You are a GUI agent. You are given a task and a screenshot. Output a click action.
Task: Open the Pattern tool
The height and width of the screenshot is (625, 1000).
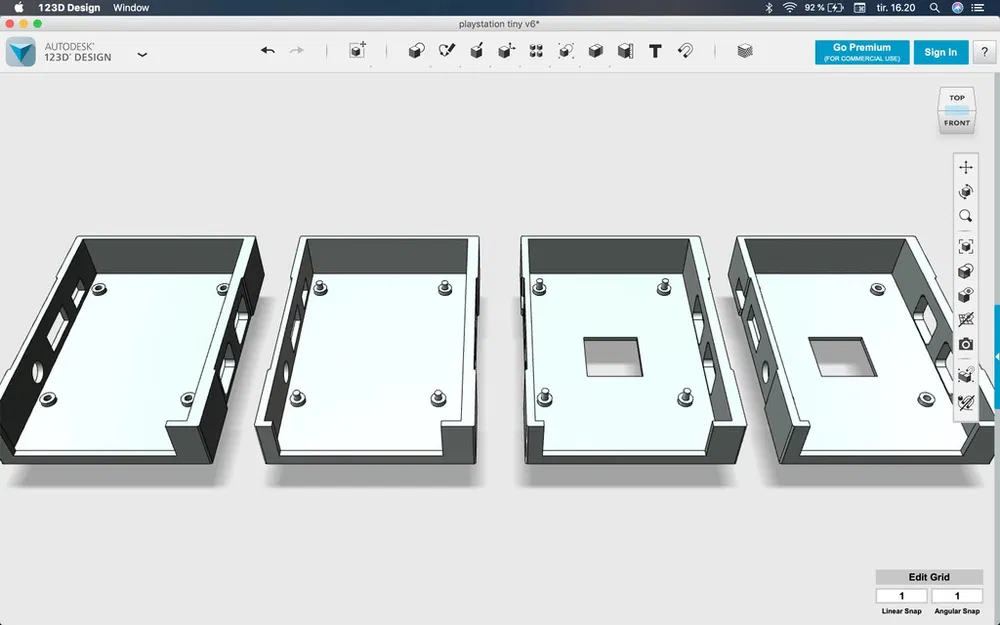tap(535, 50)
